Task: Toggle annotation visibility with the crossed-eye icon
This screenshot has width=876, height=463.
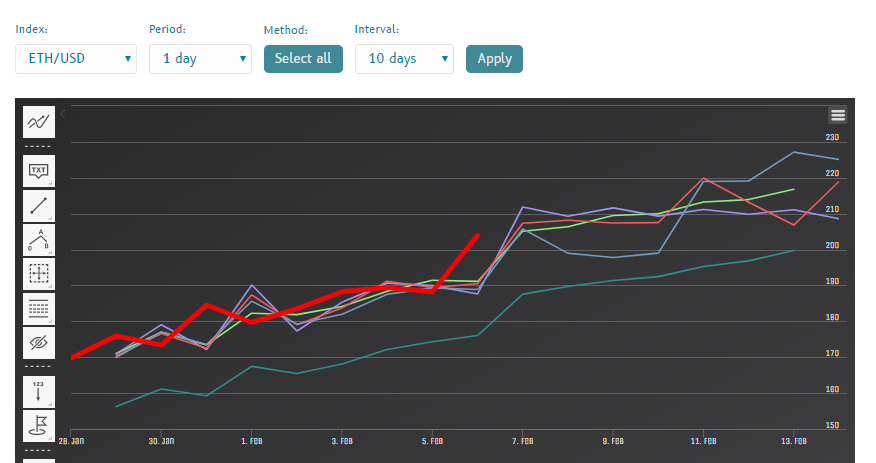Action: pyautogui.click(x=39, y=342)
